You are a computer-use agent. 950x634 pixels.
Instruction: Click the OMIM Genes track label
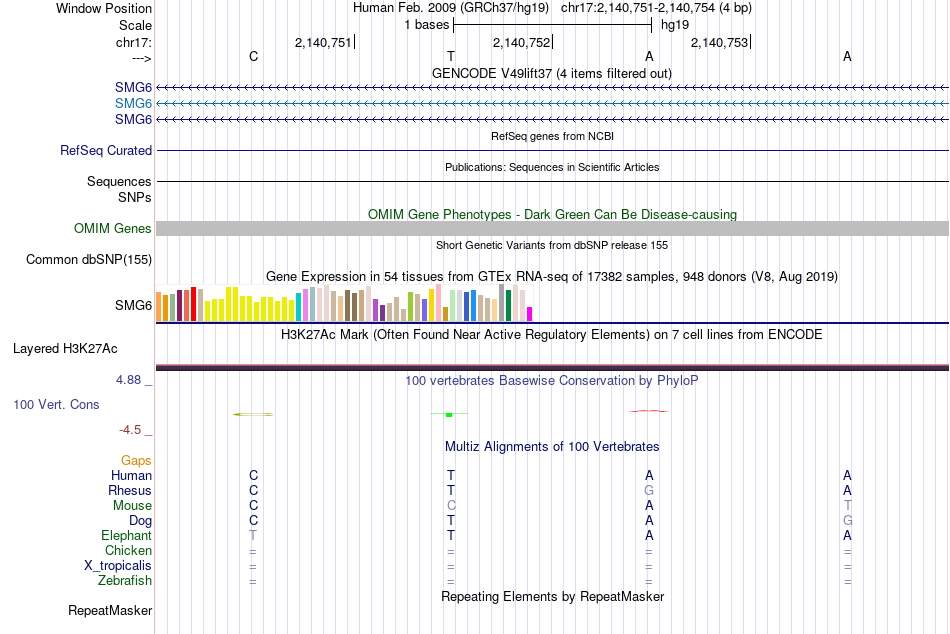[x=113, y=229]
